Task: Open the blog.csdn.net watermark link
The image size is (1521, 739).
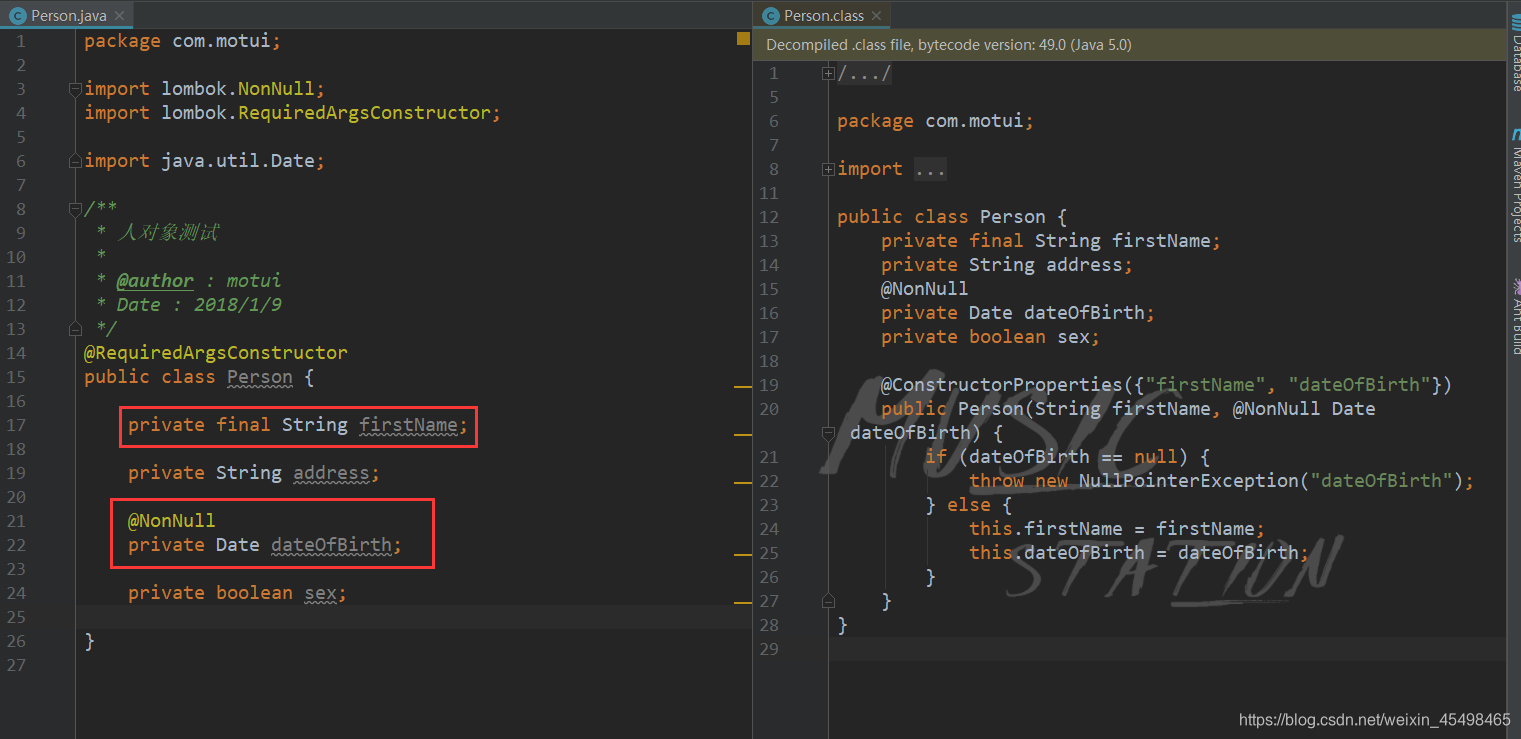Action: click(x=1374, y=720)
